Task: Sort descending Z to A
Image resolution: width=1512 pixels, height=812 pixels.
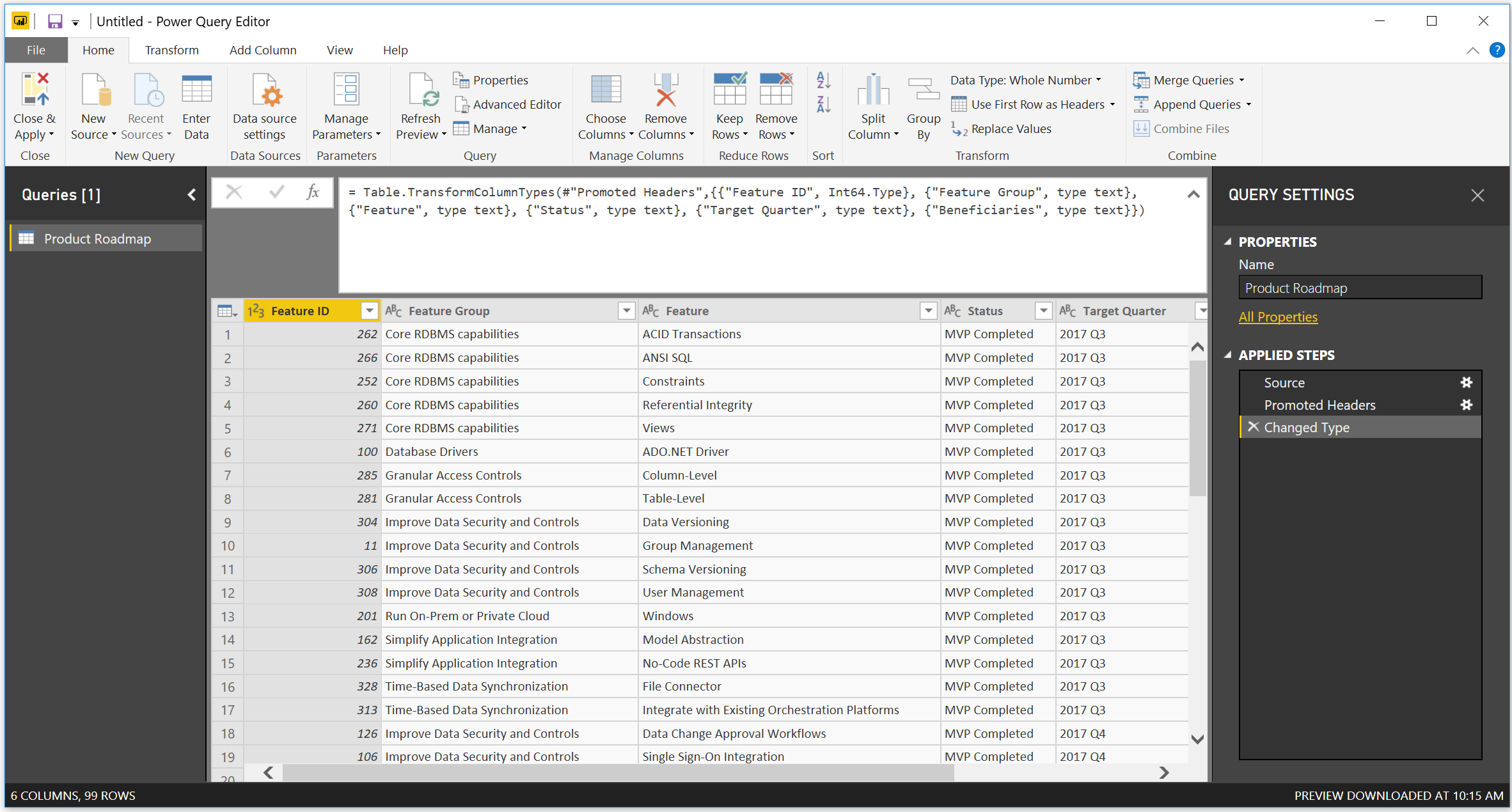Action: click(824, 104)
